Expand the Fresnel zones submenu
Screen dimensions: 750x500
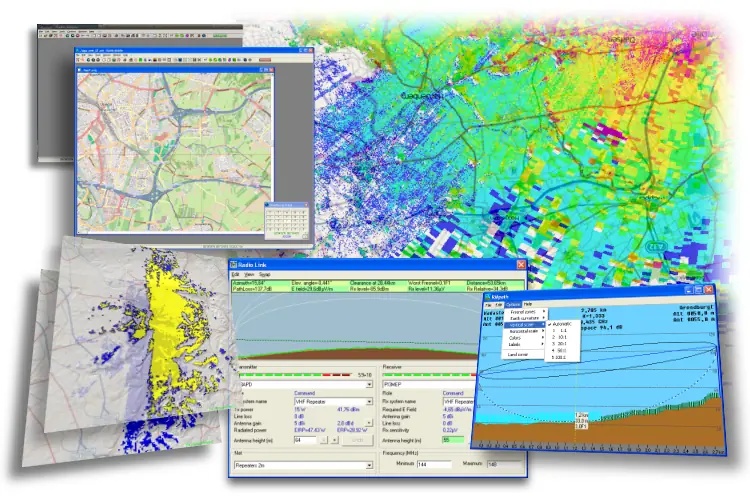525,311
